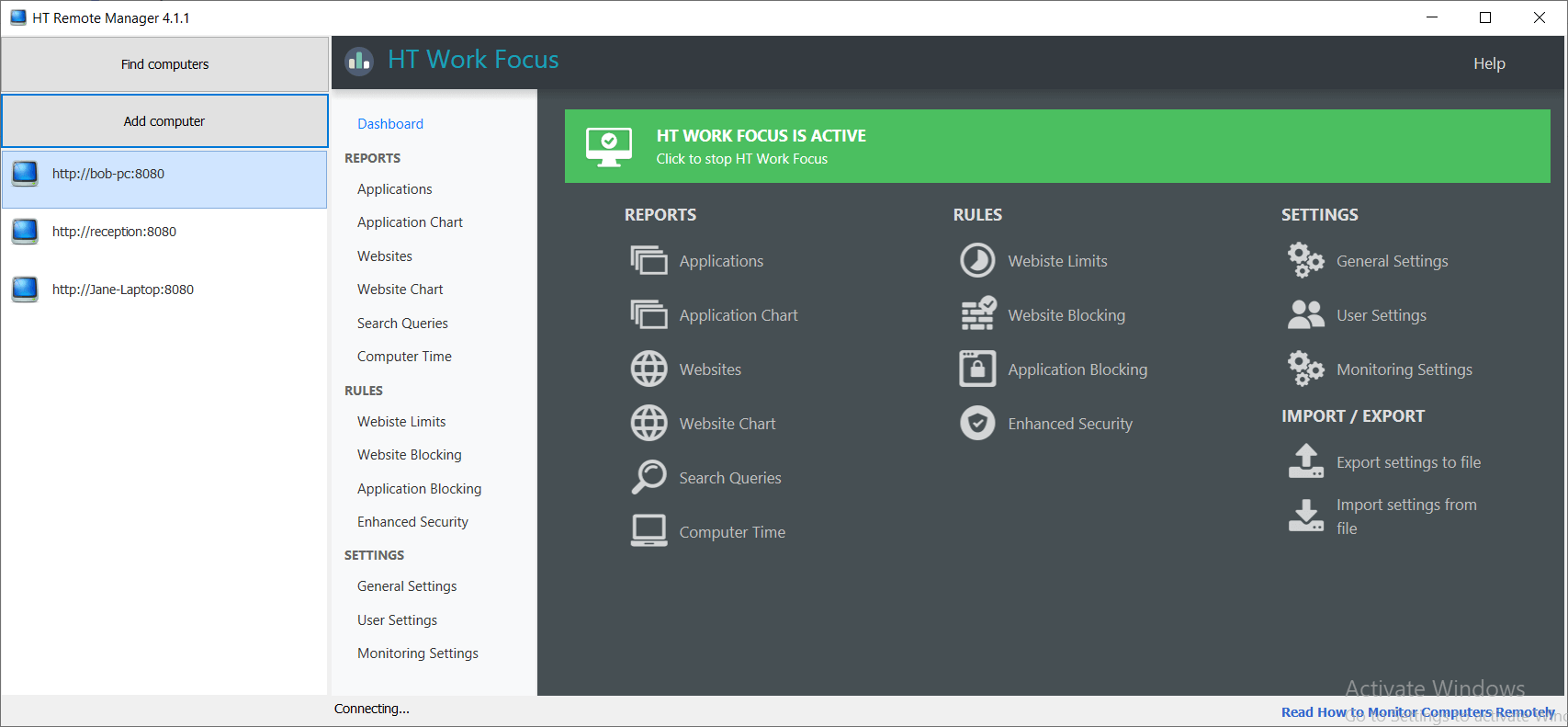
Task: Click the HT Work Focus logo icon
Action: pyautogui.click(x=359, y=62)
